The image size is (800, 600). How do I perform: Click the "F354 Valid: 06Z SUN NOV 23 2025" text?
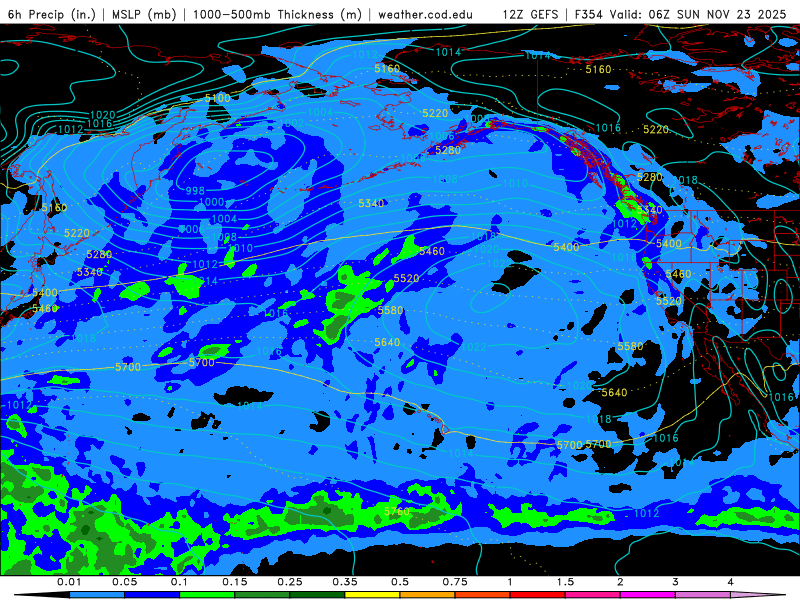pyautogui.click(x=680, y=14)
